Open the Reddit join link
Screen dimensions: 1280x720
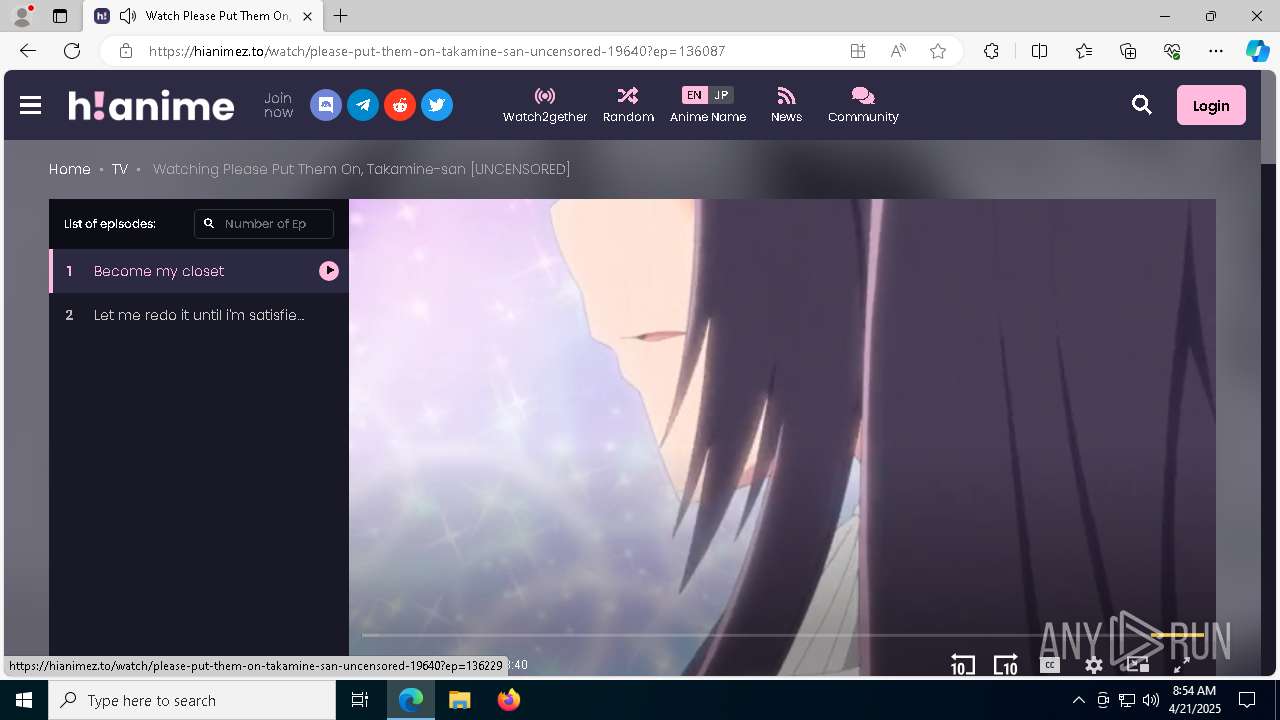click(400, 105)
